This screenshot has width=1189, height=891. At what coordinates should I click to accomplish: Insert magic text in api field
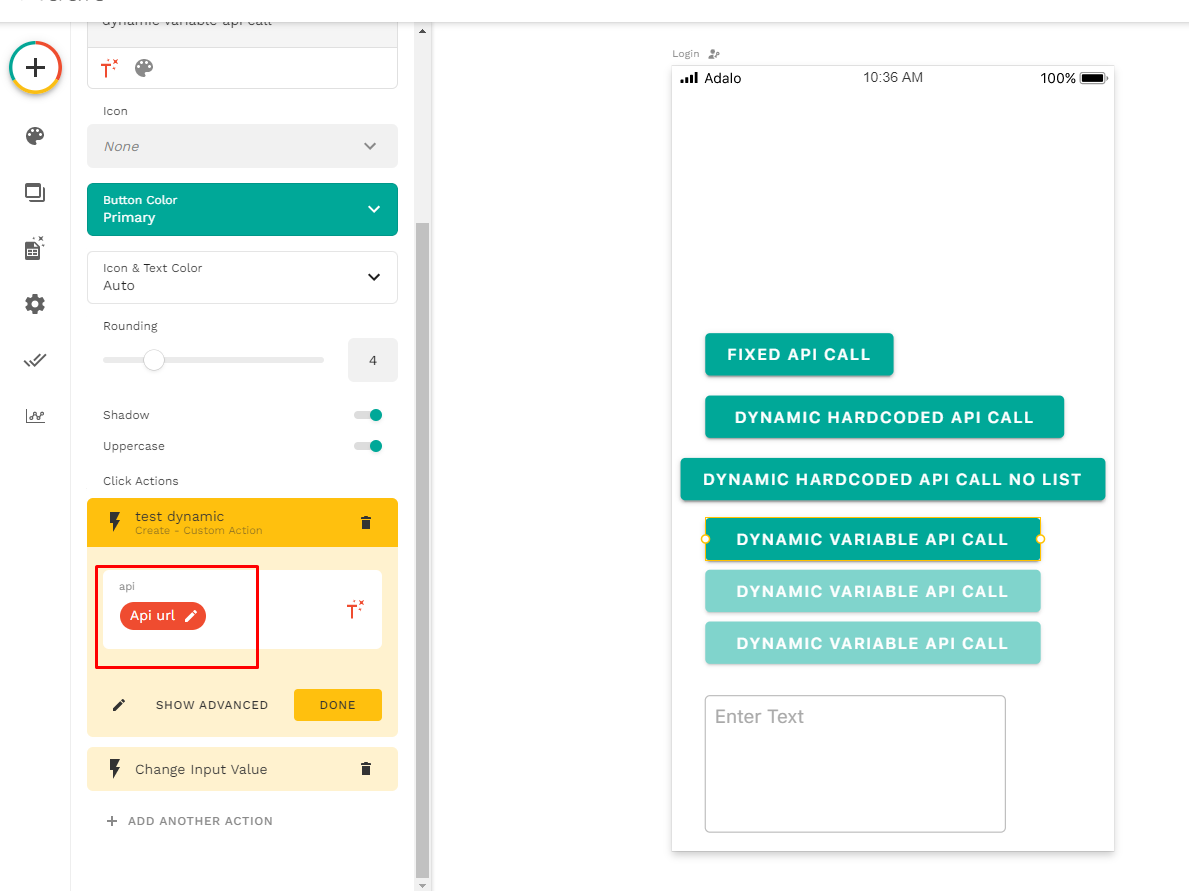tap(355, 609)
